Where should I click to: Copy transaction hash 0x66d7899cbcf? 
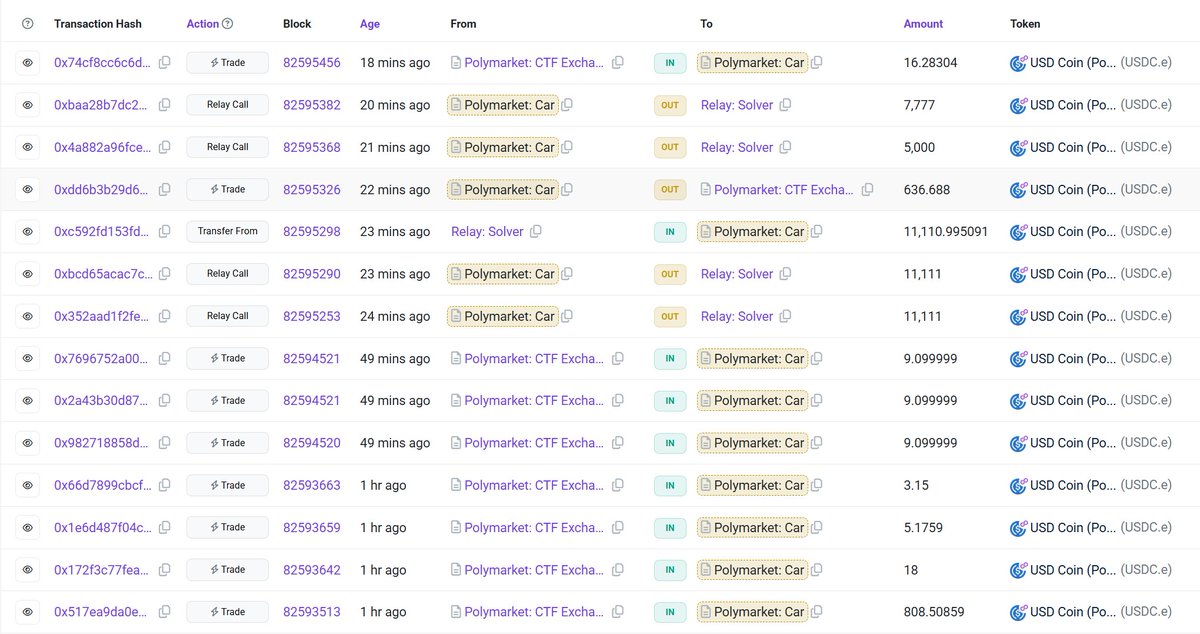tap(165, 484)
